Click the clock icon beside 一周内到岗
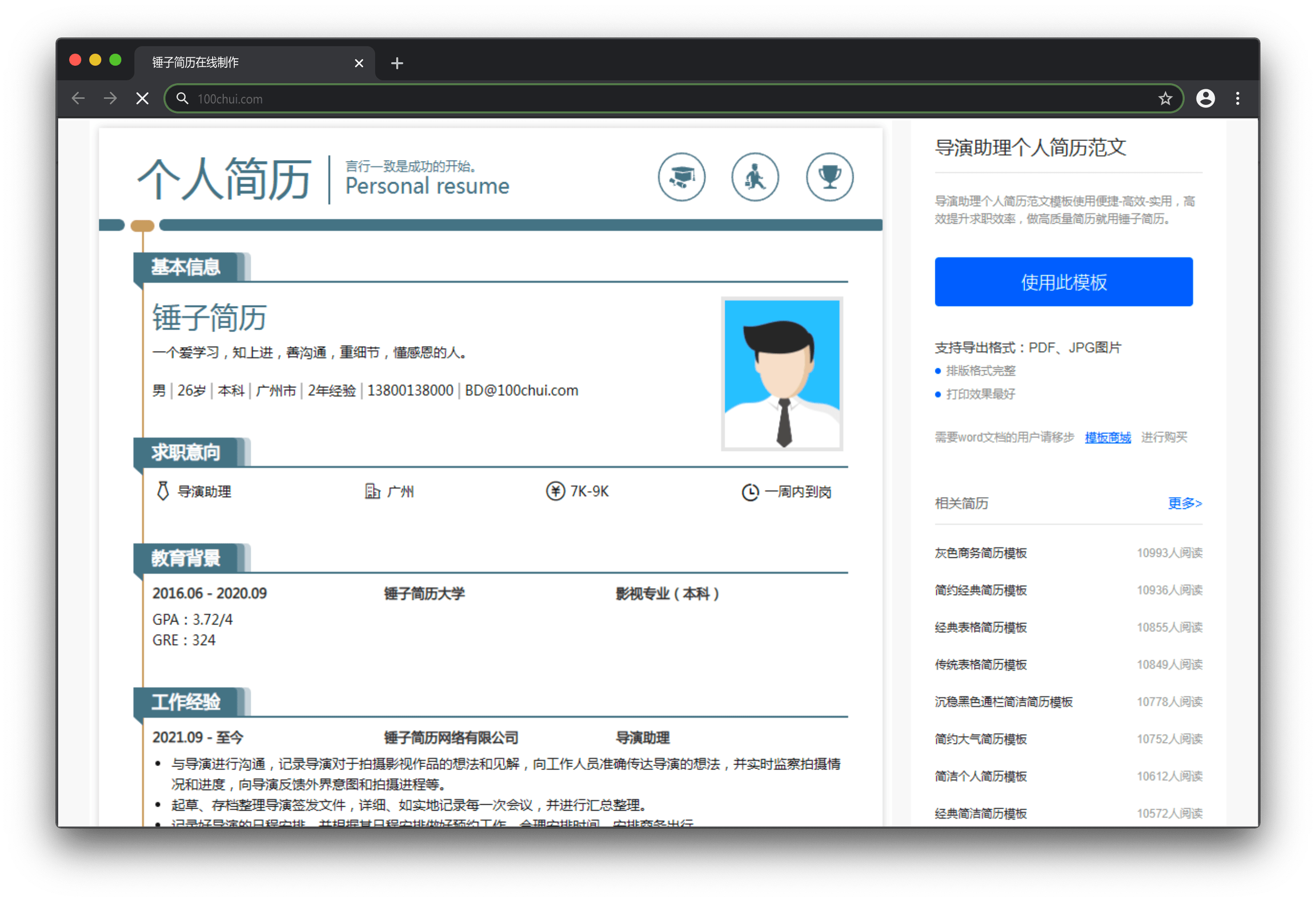 tap(750, 492)
